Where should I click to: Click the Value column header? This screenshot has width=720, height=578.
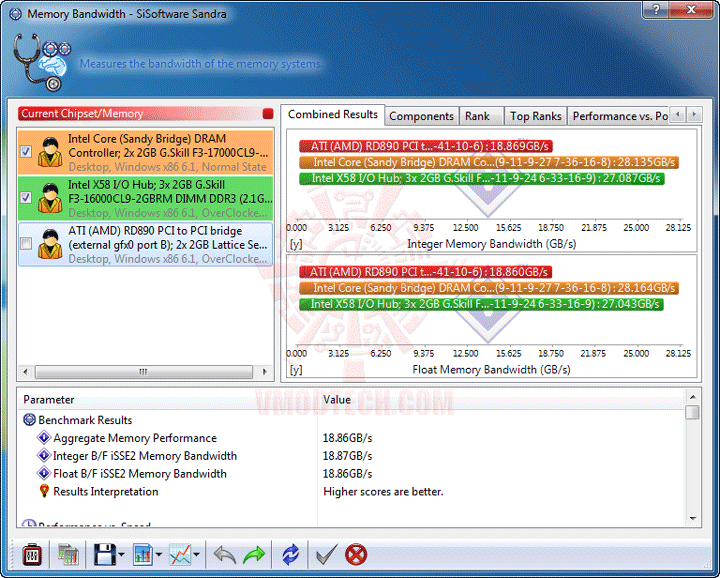501,399
